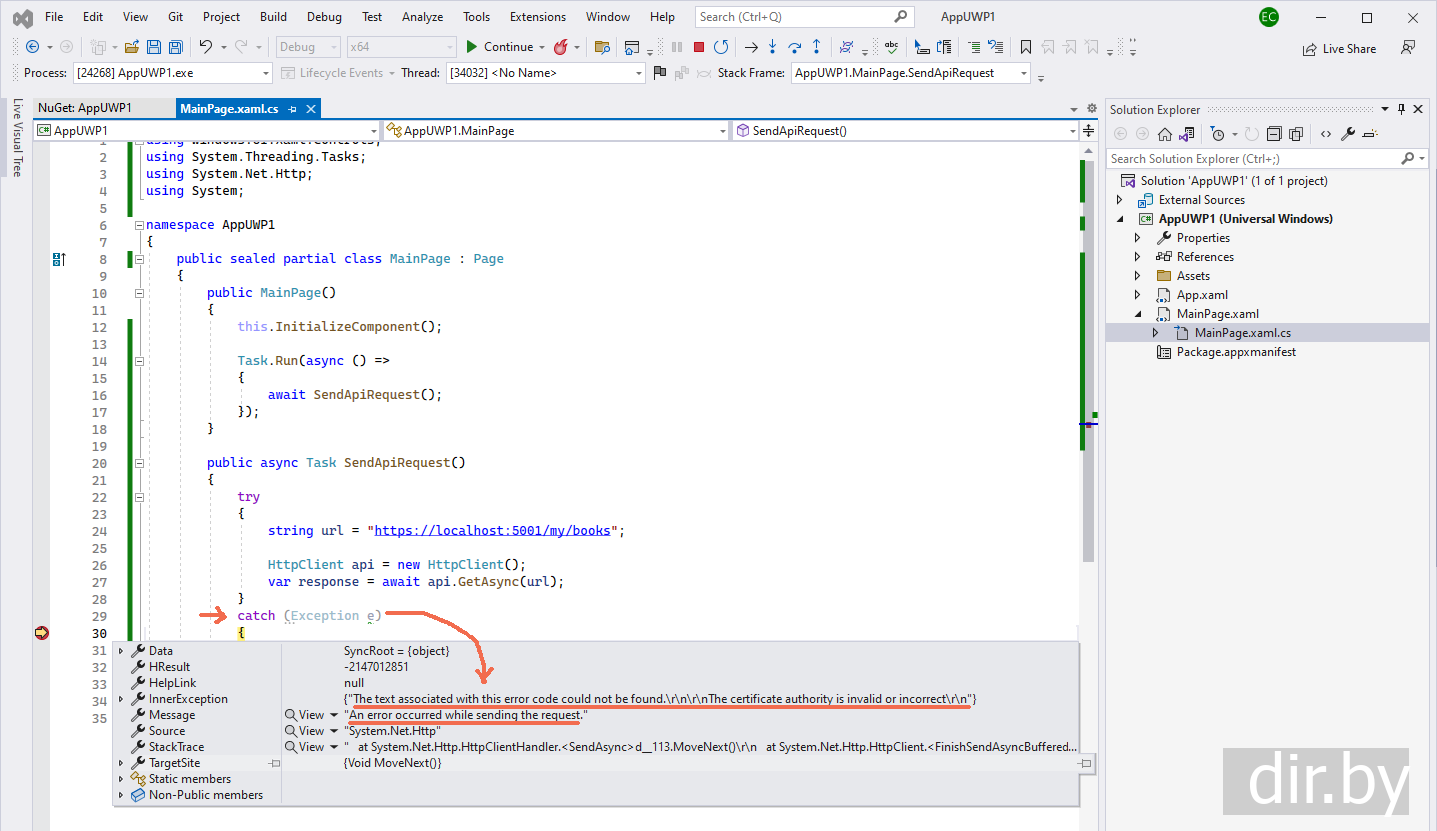Expand the References node in Solution Explorer
Viewport: 1437px width, 831px height.
(x=1138, y=257)
